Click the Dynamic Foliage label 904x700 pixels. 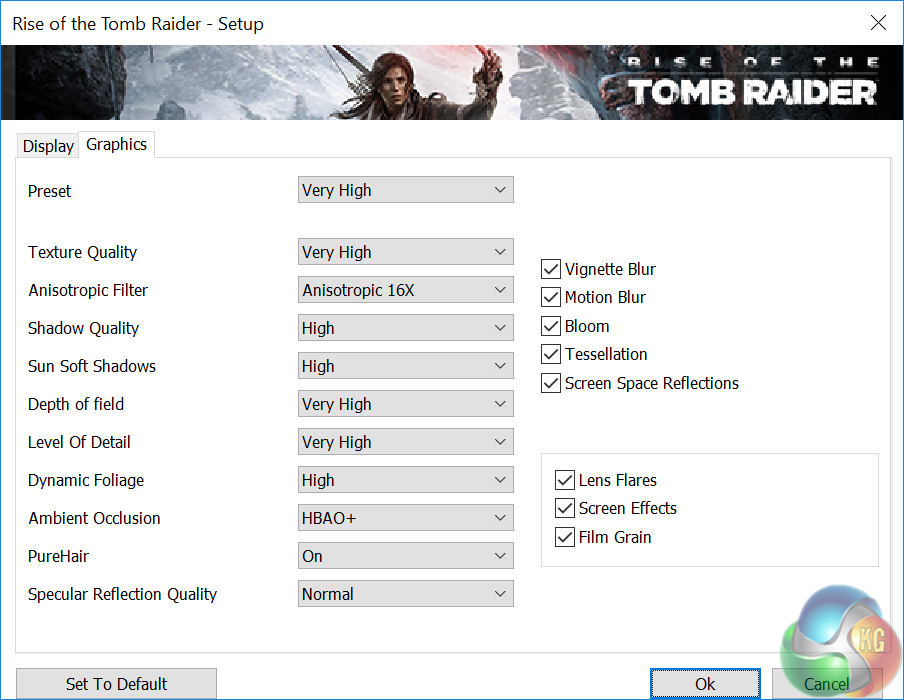coord(86,480)
